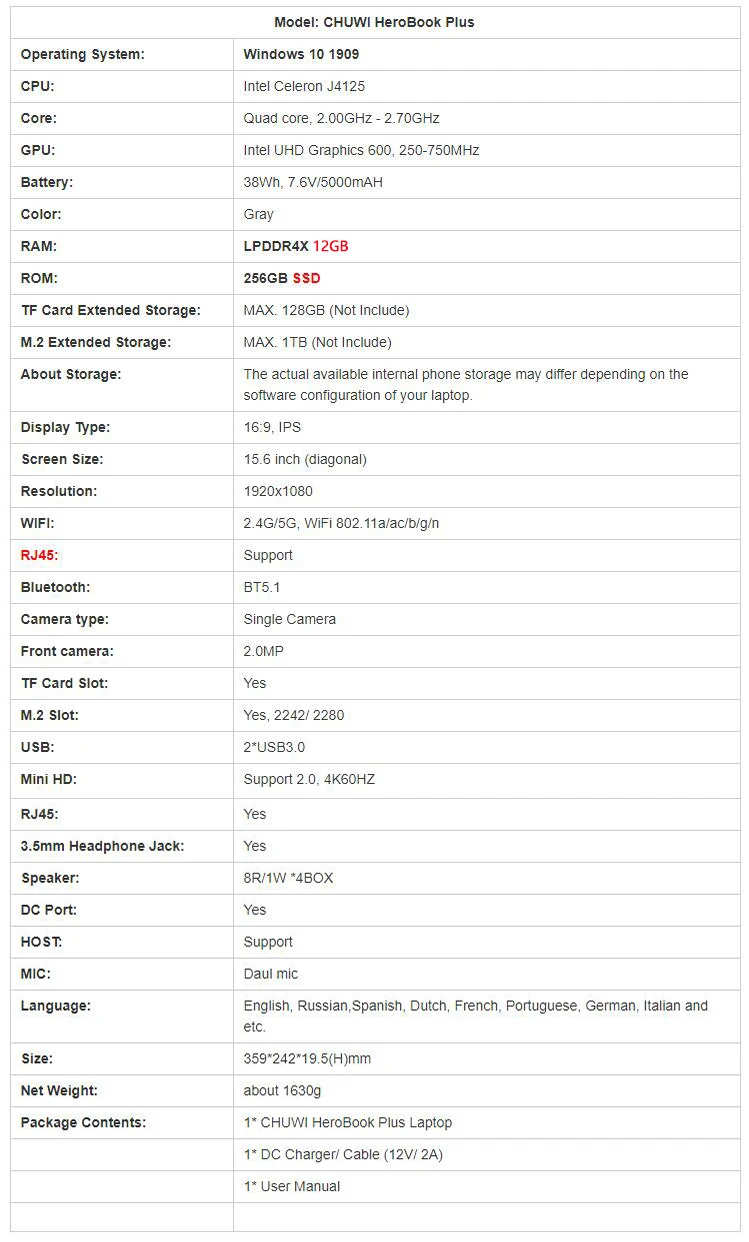Click the '8R/1W *4BOX' speaker value
Viewport: 749px width, 1242px height.
coord(288,878)
